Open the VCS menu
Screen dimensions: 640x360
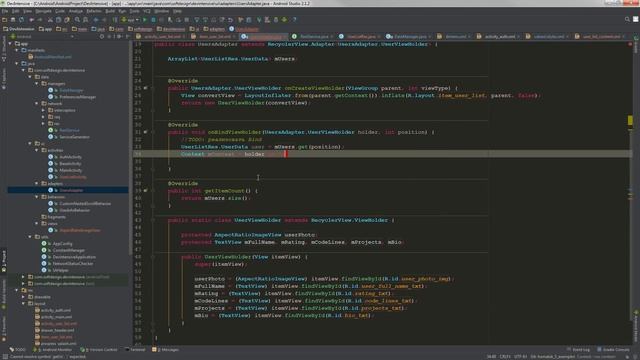[x=147, y=11]
